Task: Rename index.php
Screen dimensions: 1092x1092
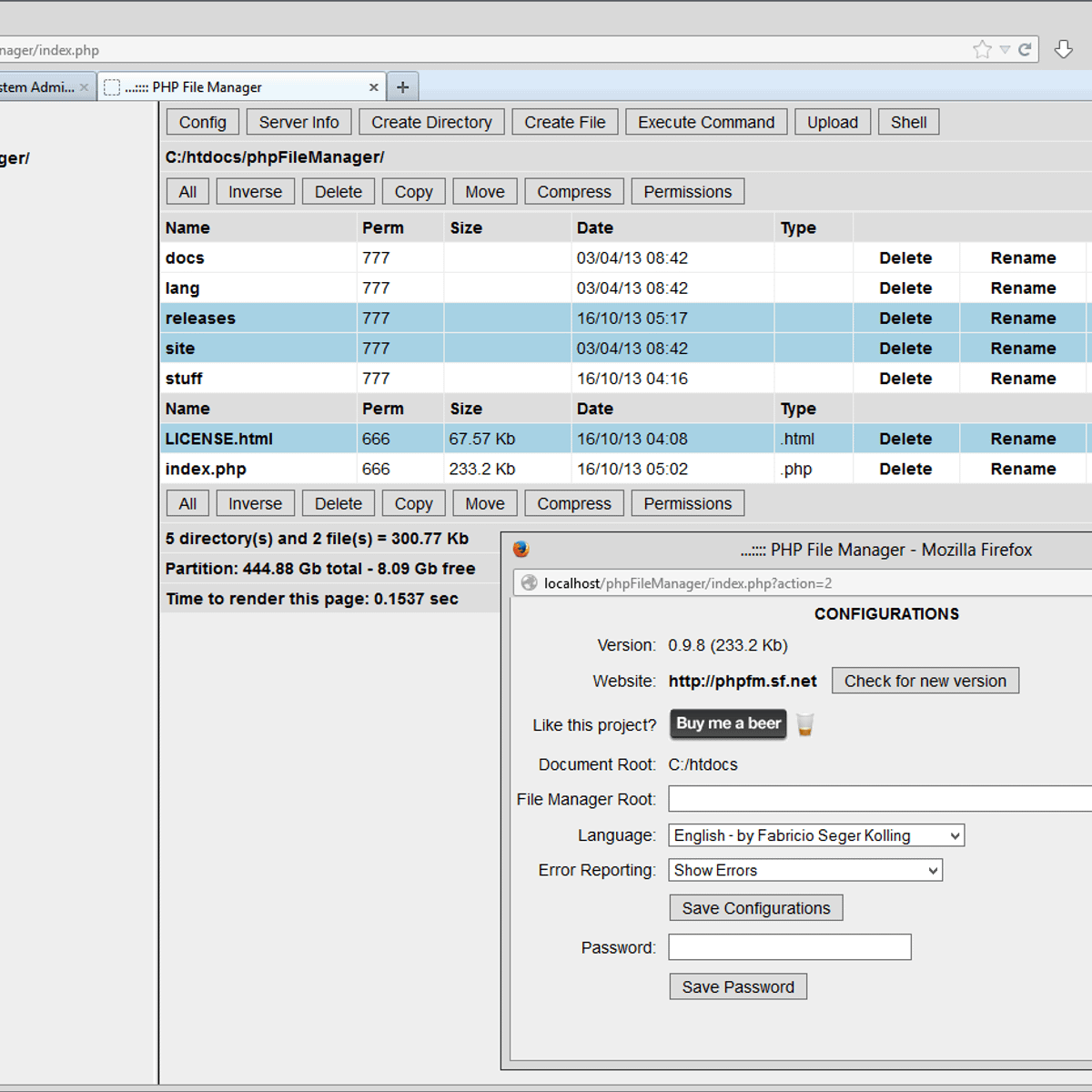Action: pos(1024,469)
